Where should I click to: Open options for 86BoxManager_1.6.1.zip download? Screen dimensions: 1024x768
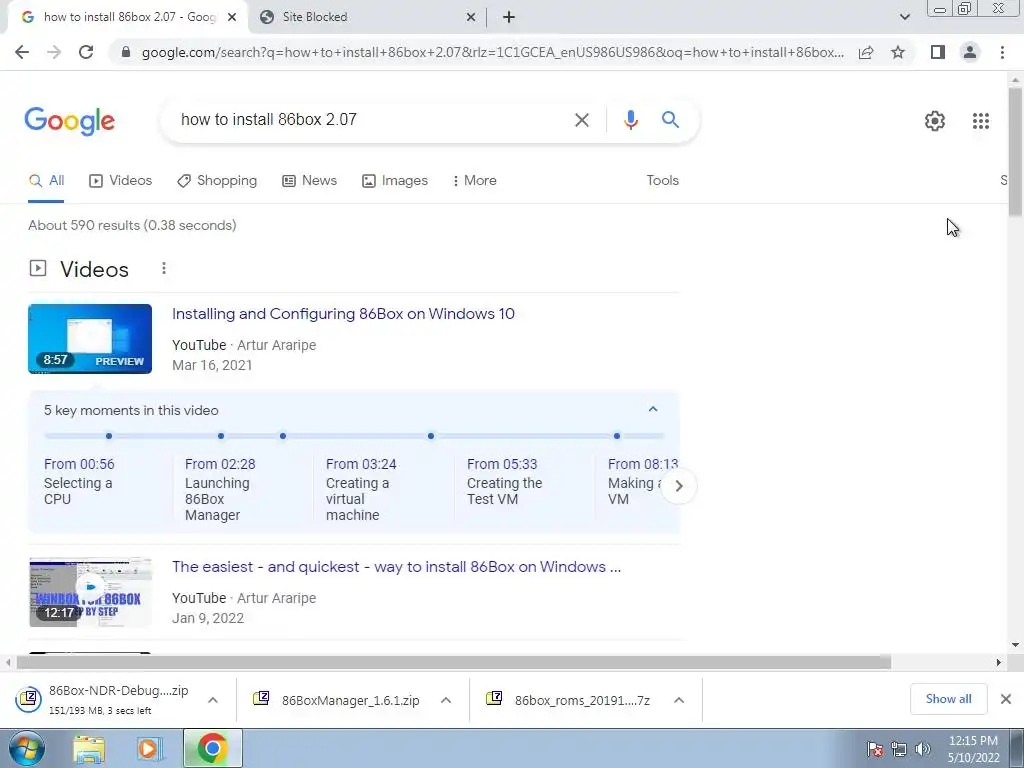(x=446, y=700)
